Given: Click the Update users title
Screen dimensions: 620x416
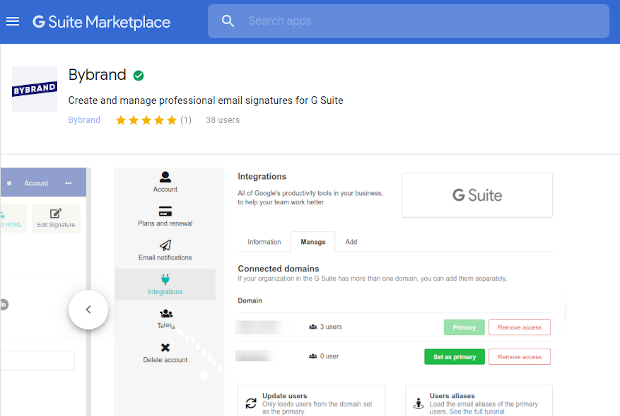Looking at the screenshot, I should [x=285, y=396].
